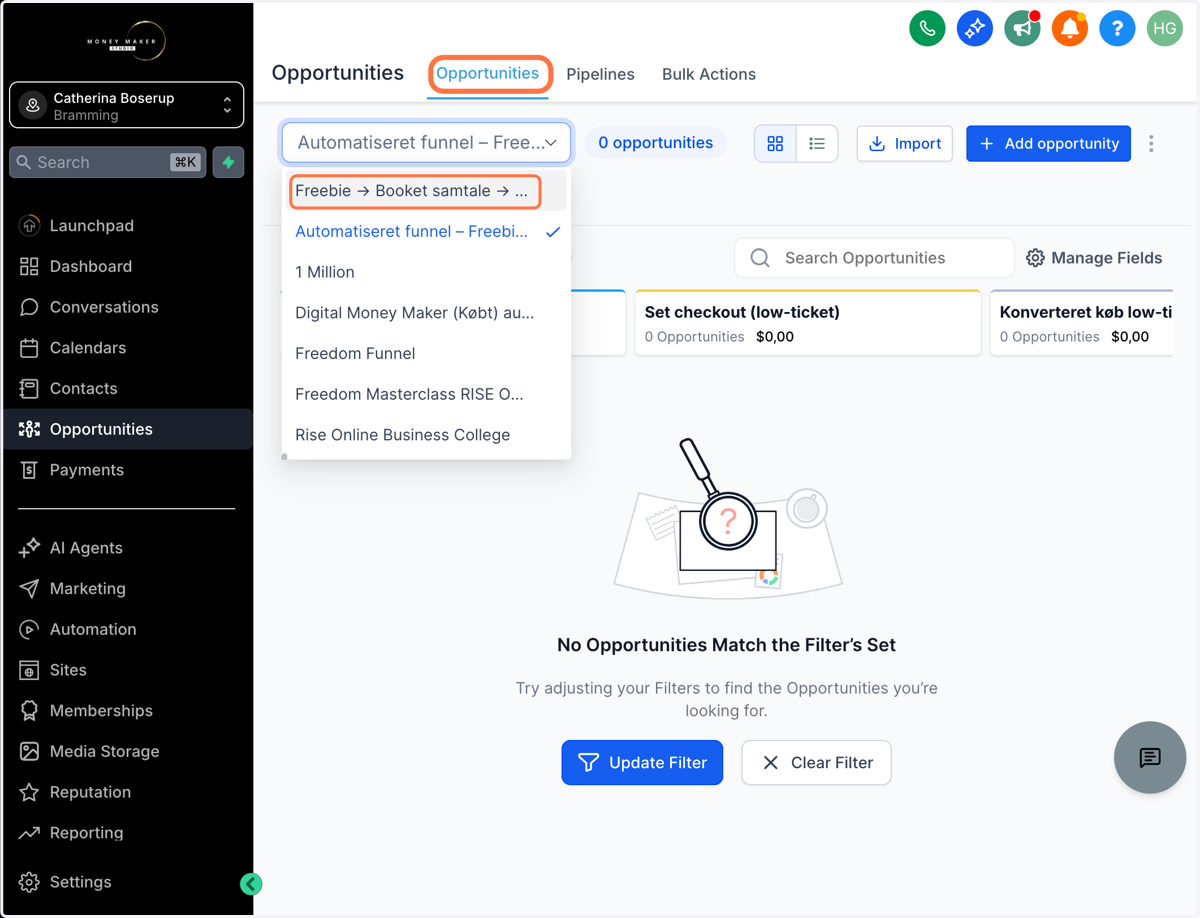Click the Money Maker Studio logo

pos(126,41)
